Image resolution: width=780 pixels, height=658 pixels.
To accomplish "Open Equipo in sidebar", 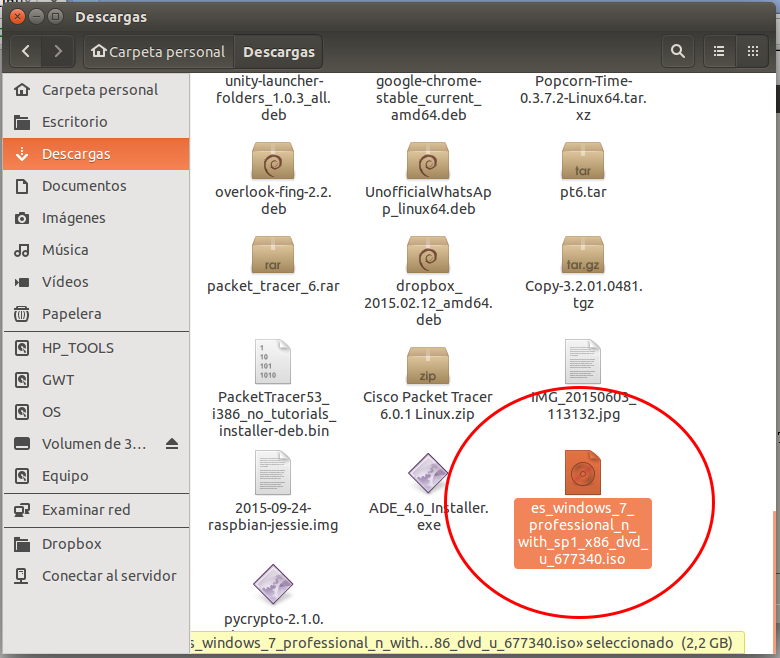I will (x=96, y=476).
